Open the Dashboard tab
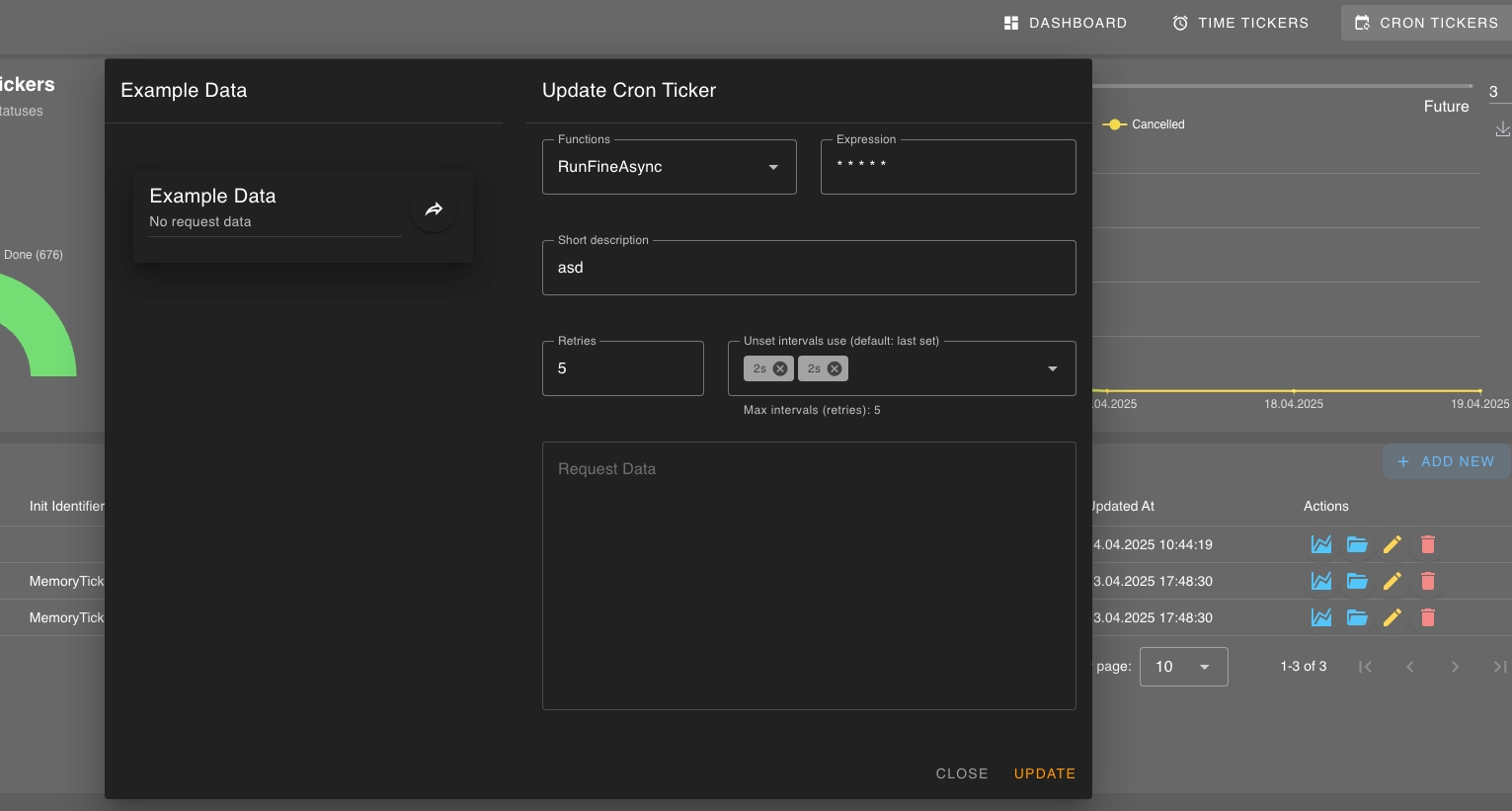This screenshot has width=1512, height=811. pyautogui.click(x=1065, y=23)
